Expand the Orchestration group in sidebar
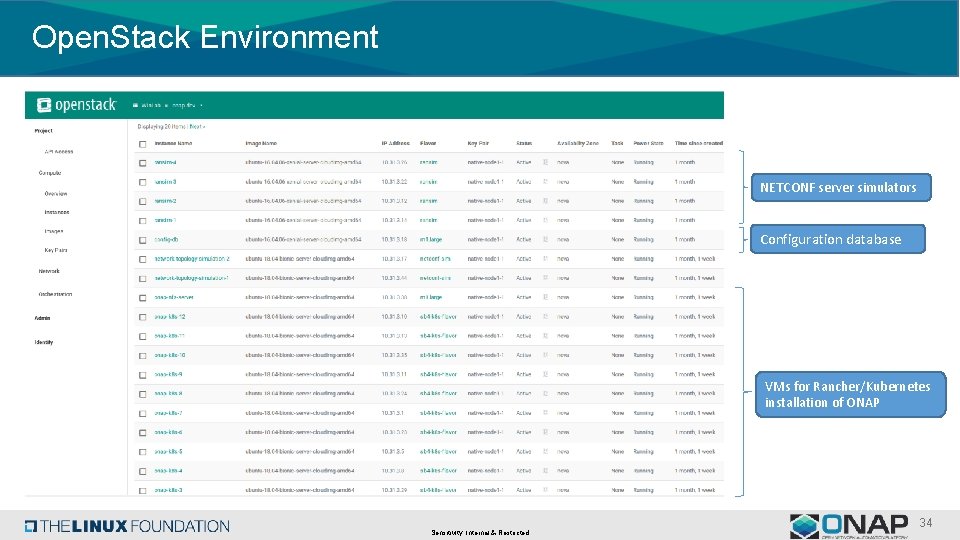This screenshot has width=960, height=540. coord(55,294)
